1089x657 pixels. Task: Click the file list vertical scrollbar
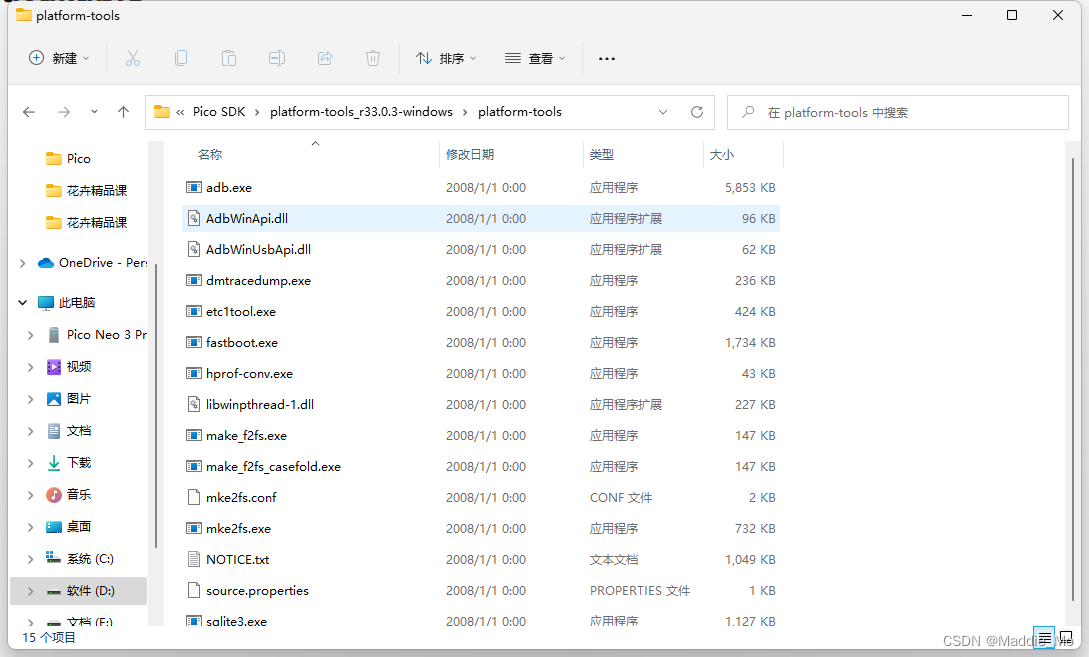1073,379
